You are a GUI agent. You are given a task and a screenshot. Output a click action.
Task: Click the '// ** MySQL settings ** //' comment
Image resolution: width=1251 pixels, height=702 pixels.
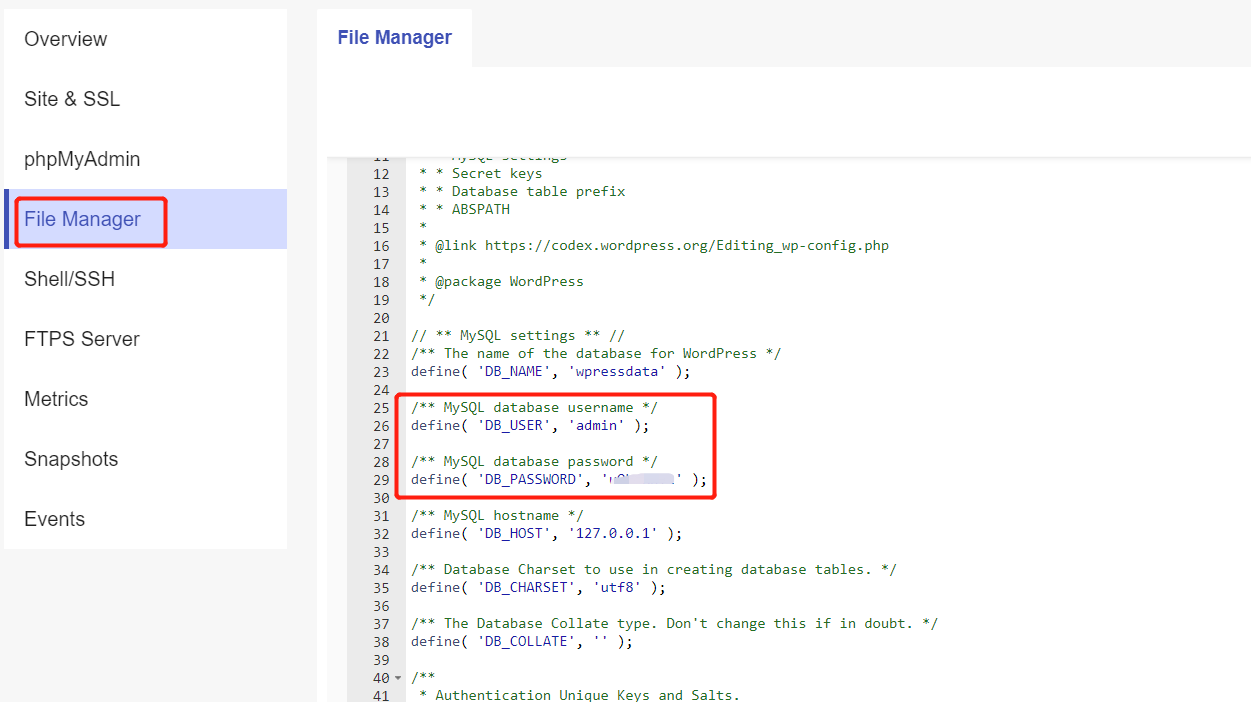517,336
